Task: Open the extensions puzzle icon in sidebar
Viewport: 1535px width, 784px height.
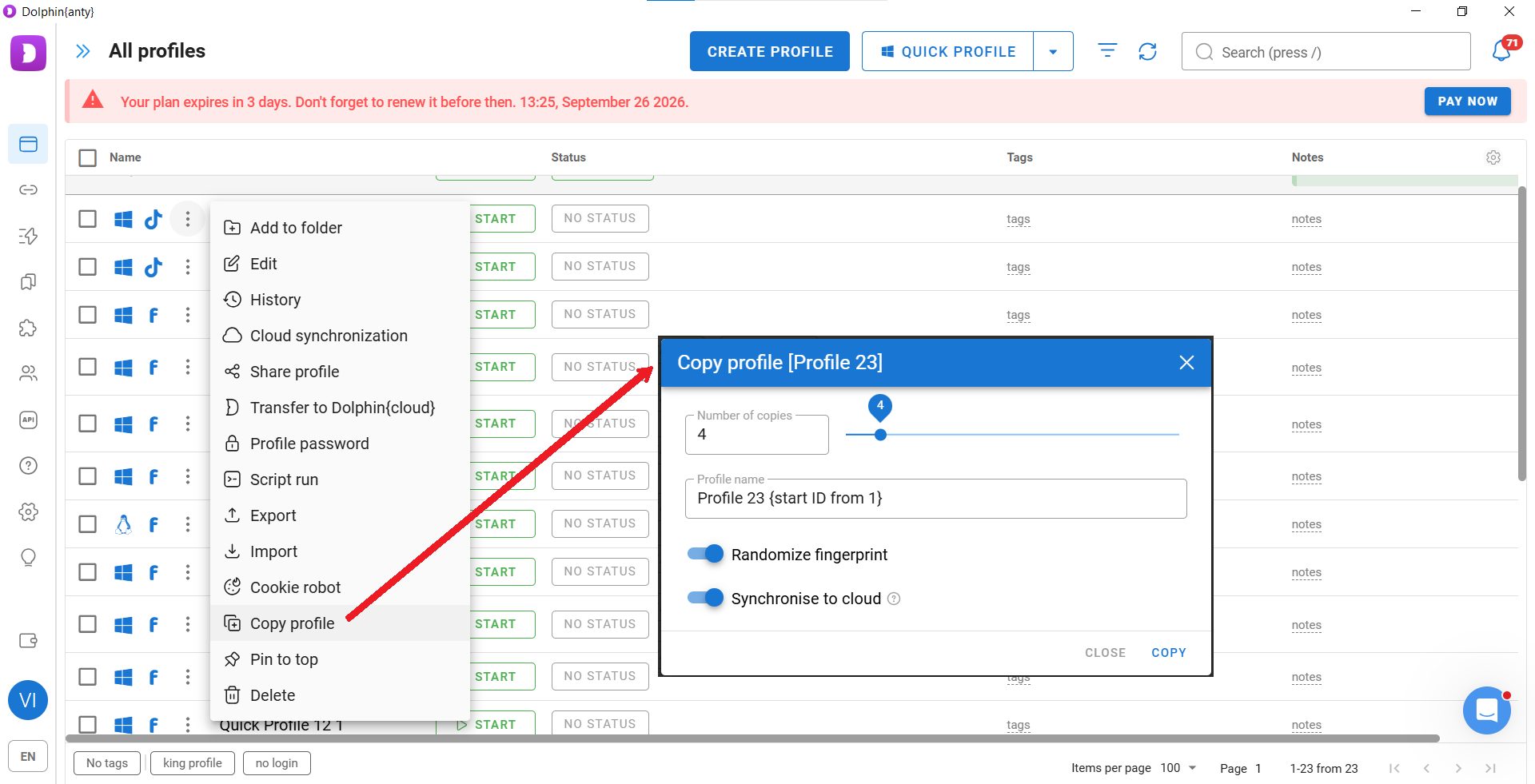Action: pyautogui.click(x=28, y=328)
